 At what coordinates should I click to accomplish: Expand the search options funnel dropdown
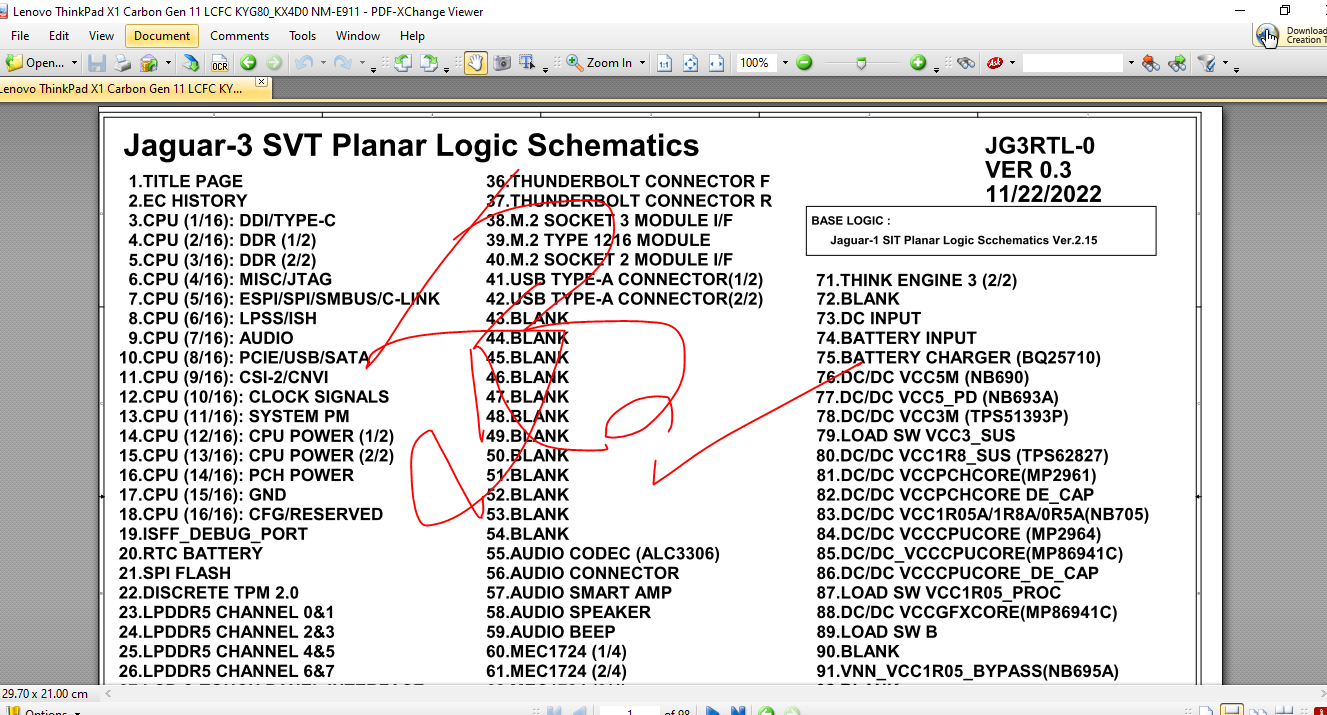[x=1225, y=63]
